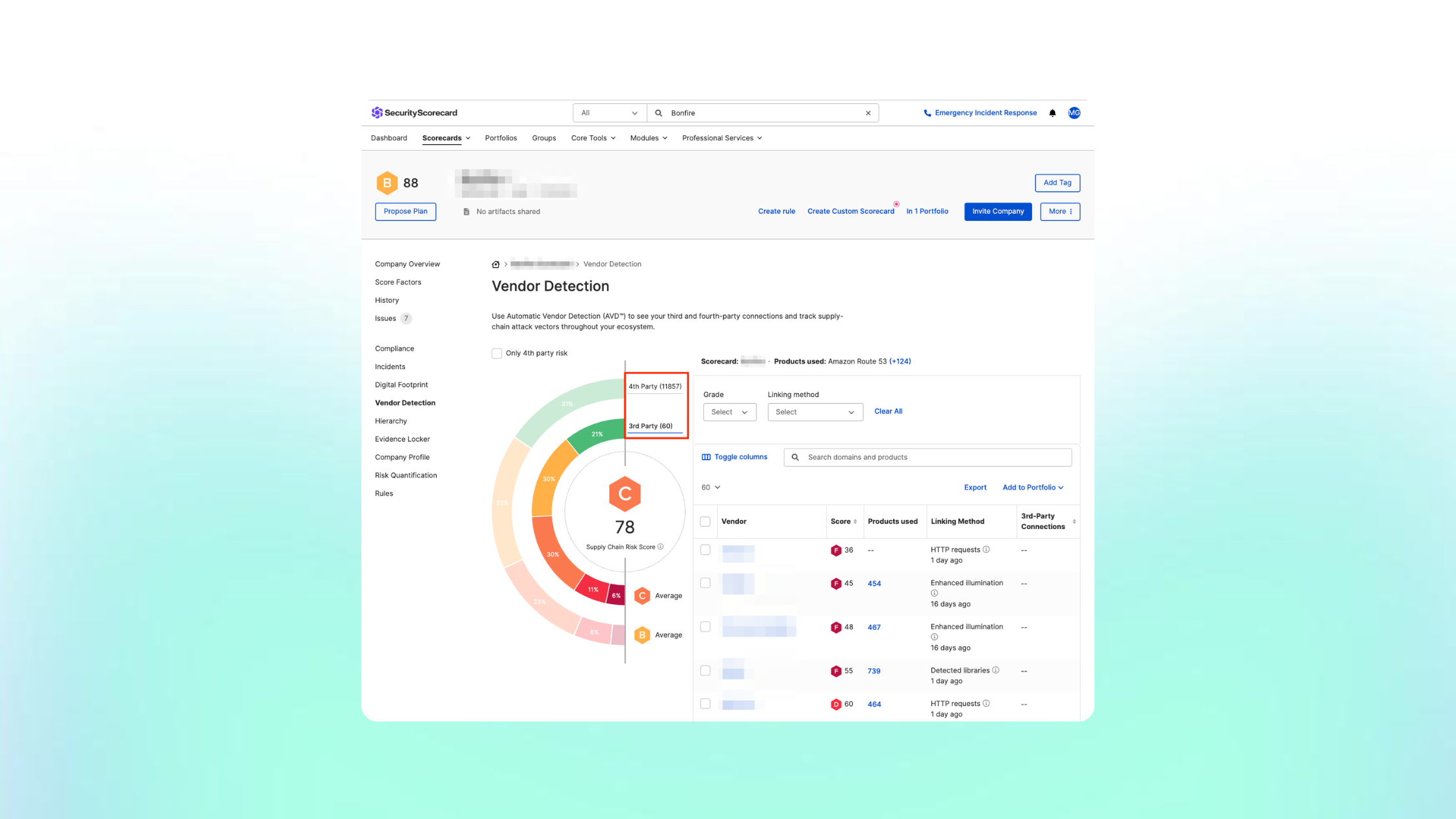The height and width of the screenshot is (819, 1456).
Task: Check the vendor row with score 55
Action: [x=705, y=670]
